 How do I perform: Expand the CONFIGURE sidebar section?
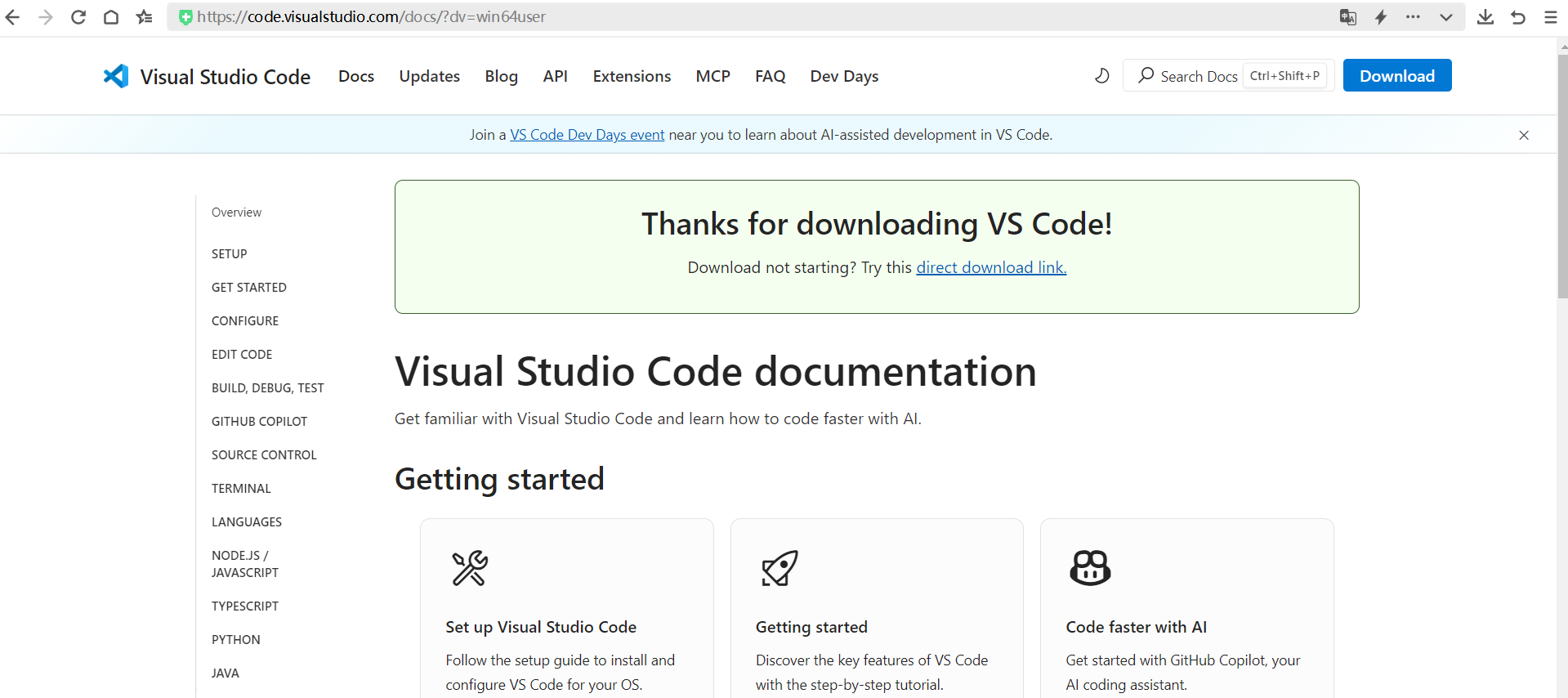pos(245,321)
